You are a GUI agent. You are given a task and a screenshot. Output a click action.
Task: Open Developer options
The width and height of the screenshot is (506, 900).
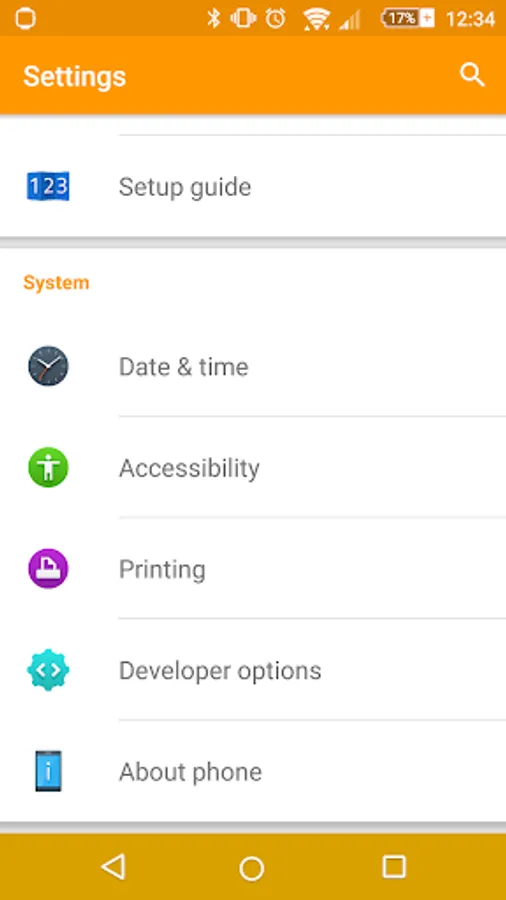click(x=253, y=670)
